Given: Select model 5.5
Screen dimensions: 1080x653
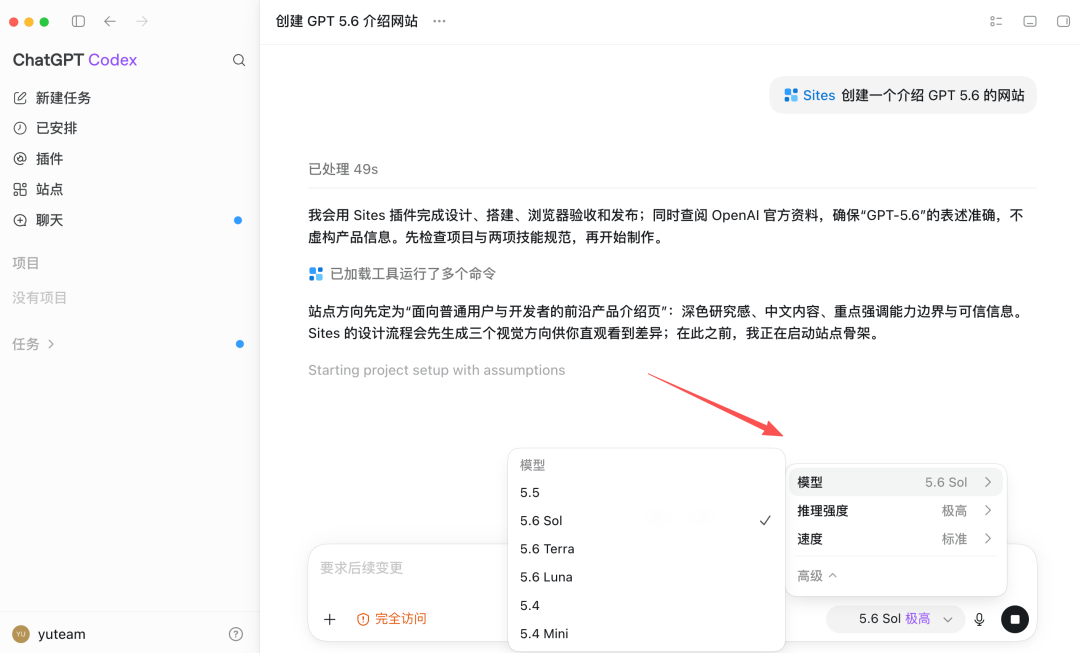Looking at the screenshot, I should (x=646, y=493).
